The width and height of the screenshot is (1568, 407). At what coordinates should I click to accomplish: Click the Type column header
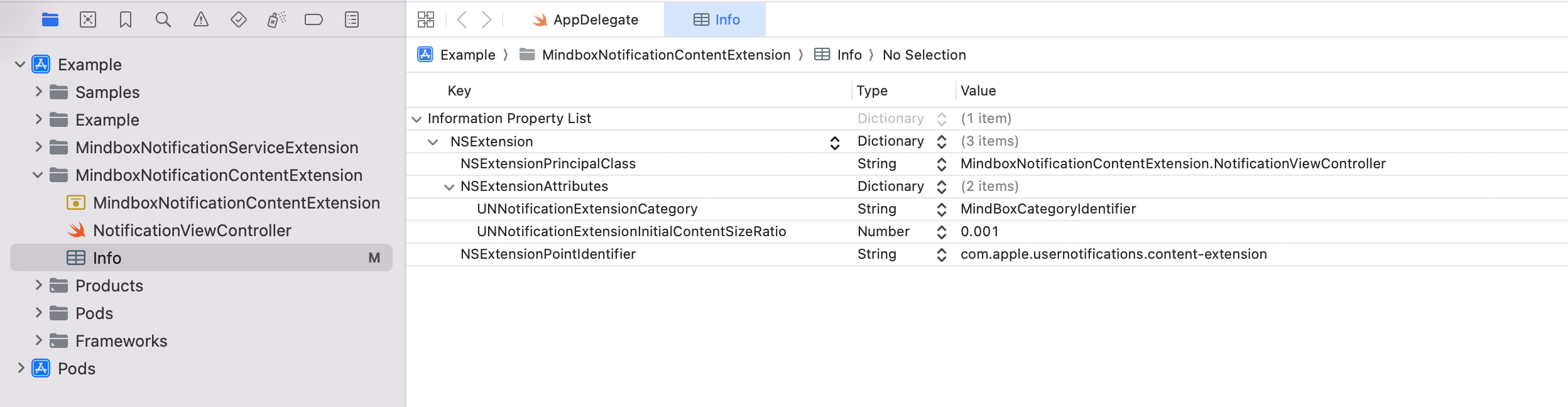[x=872, y=90]
